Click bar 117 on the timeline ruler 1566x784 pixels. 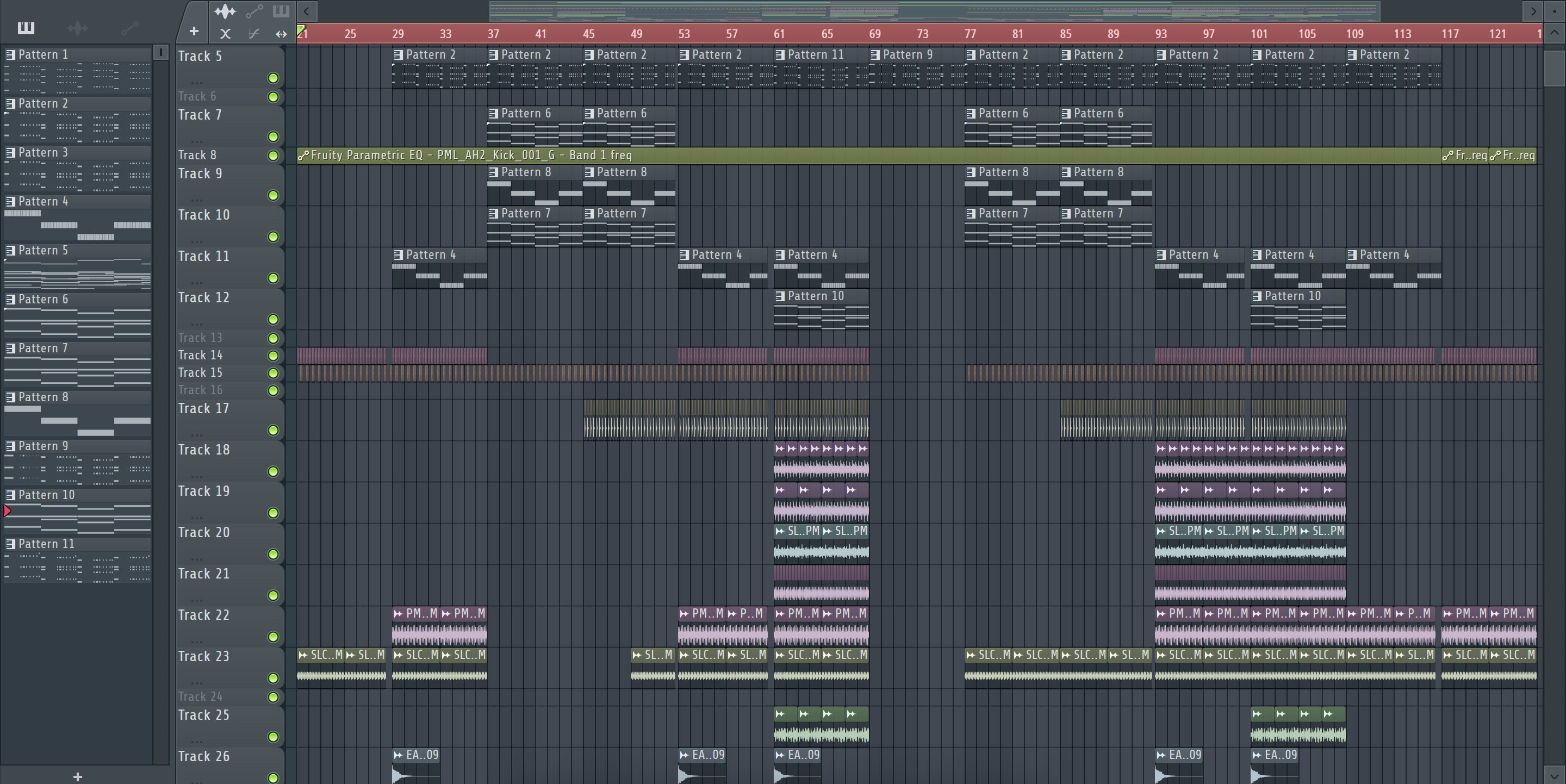click(x=1451, y=34)
